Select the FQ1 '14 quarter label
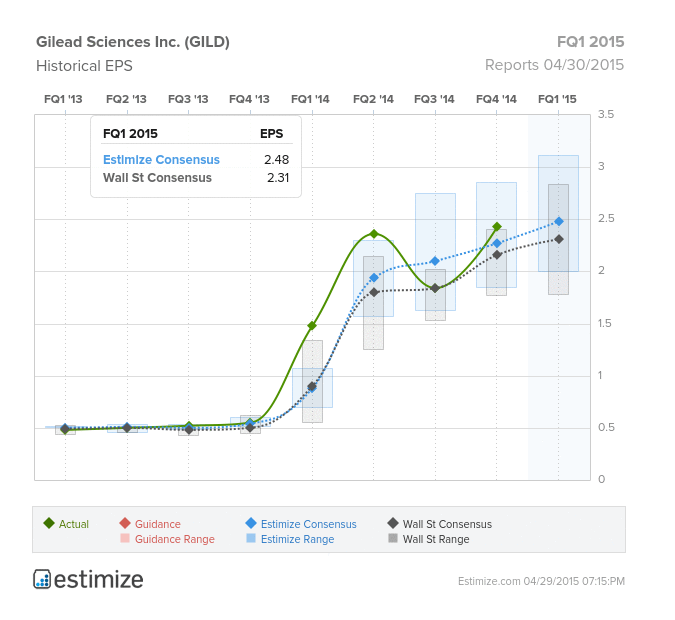Image resolution: width=675 pixels, height=620 pixels. tap(310, 99)
